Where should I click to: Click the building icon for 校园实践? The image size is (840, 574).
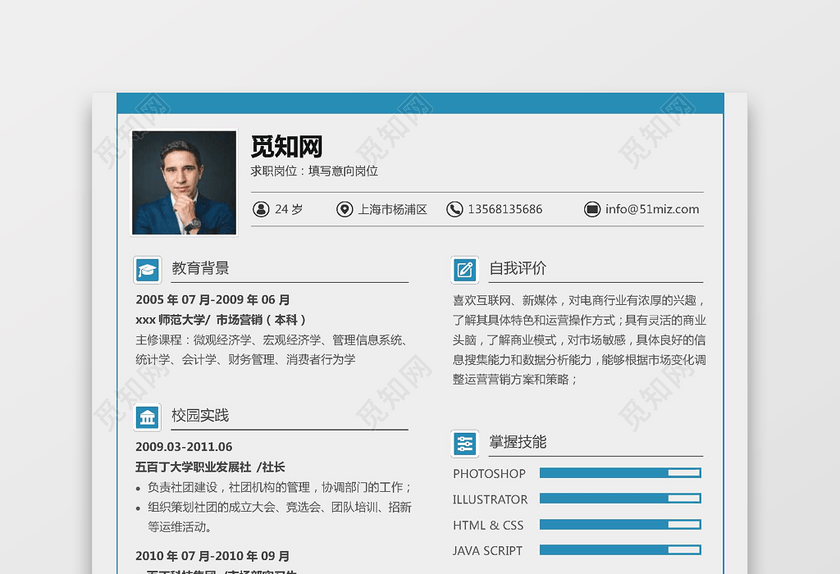click(x=147, y=417)
